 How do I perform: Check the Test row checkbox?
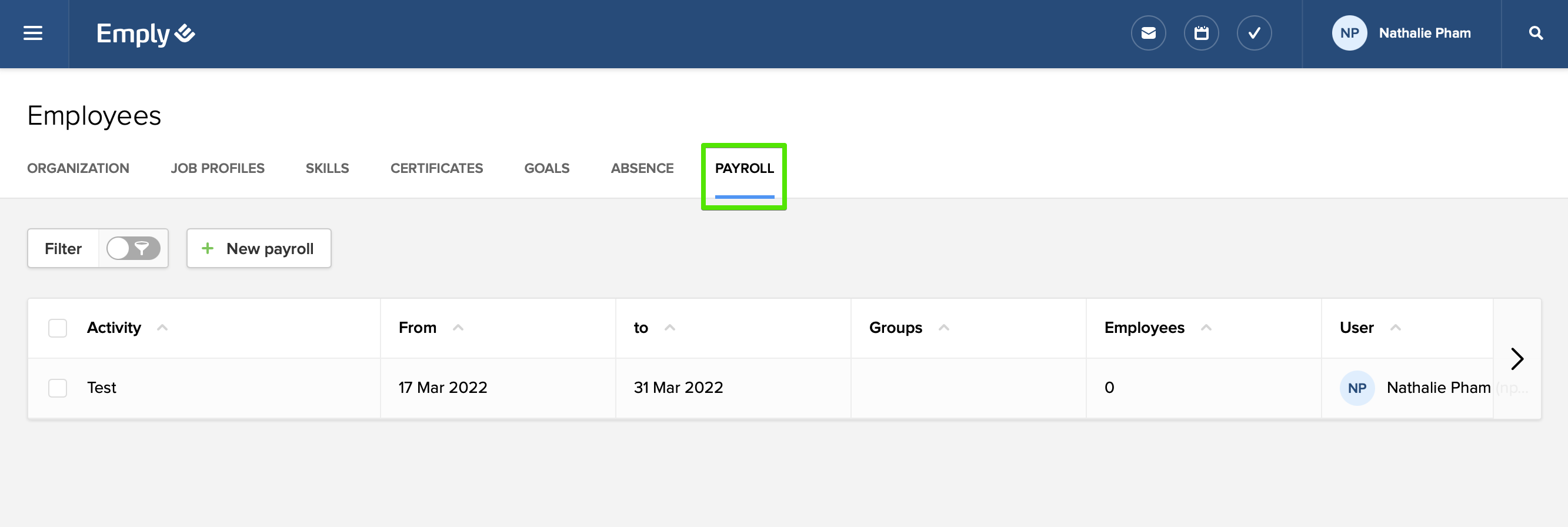point(58,388)
